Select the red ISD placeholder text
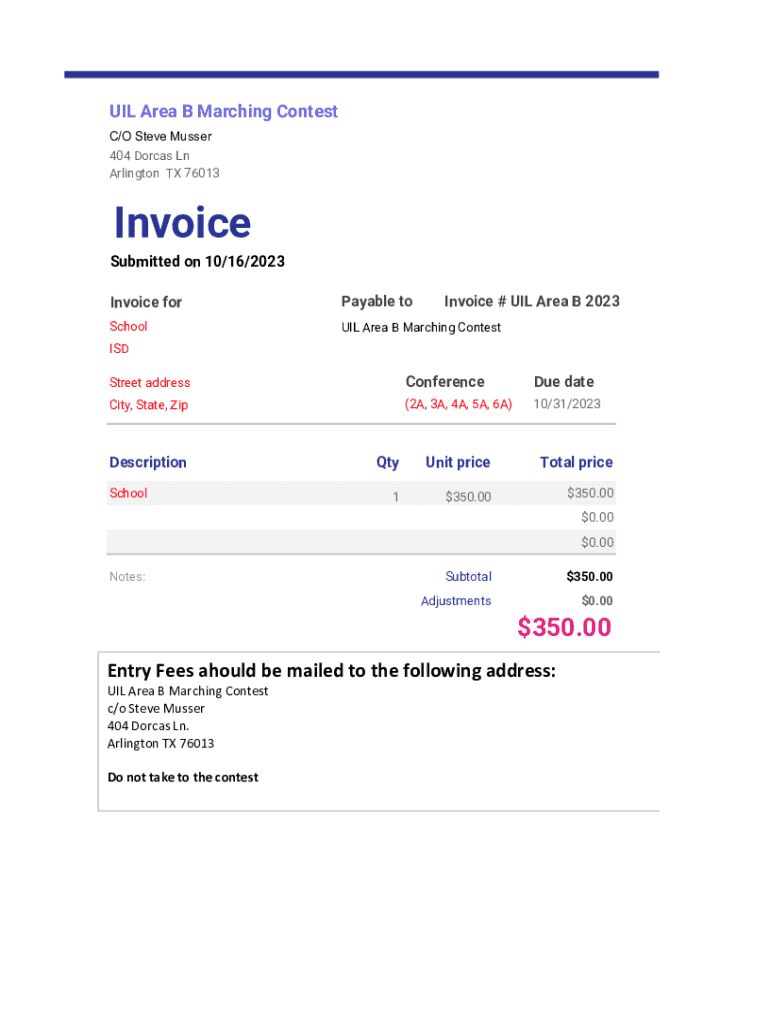 (x=119, y=349)
